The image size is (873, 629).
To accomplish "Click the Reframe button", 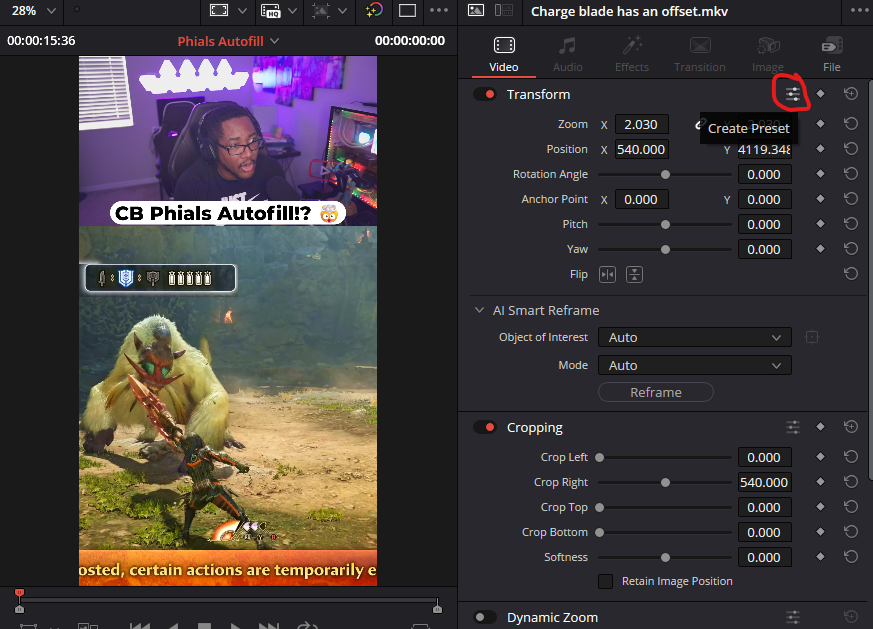I will click(x=656, y=392).
